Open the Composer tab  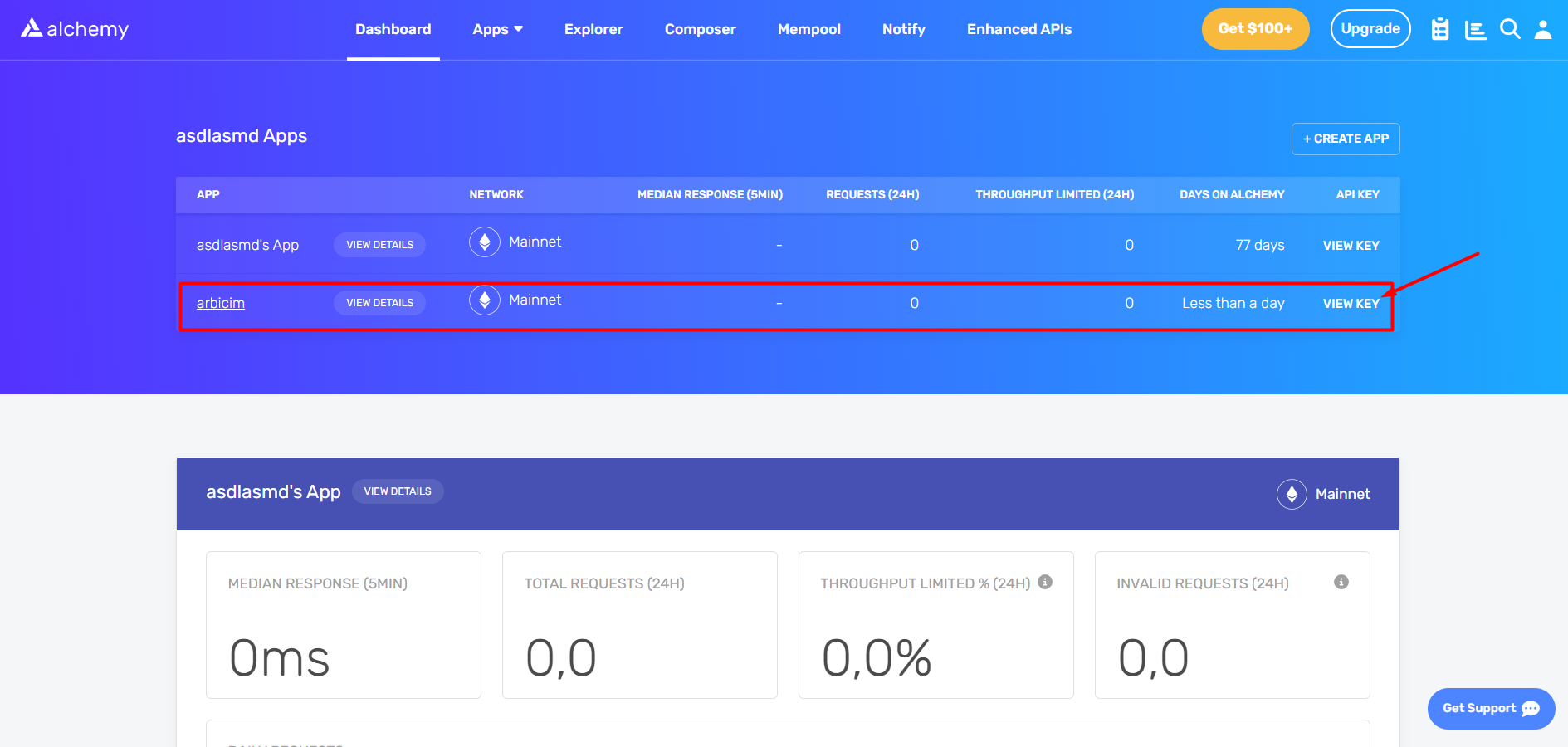click(701, 29)
